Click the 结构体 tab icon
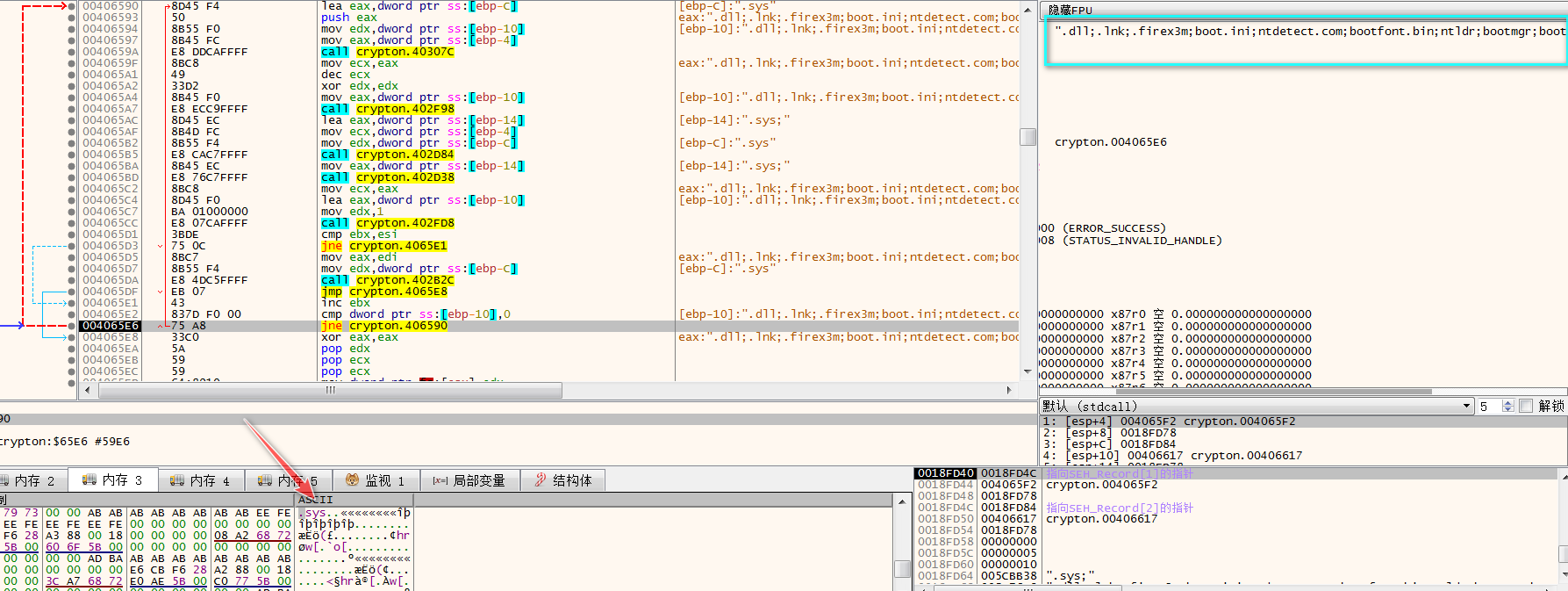Image resolution: width=1568 pixels, height=591 pixels. click(x=541, y=480)
